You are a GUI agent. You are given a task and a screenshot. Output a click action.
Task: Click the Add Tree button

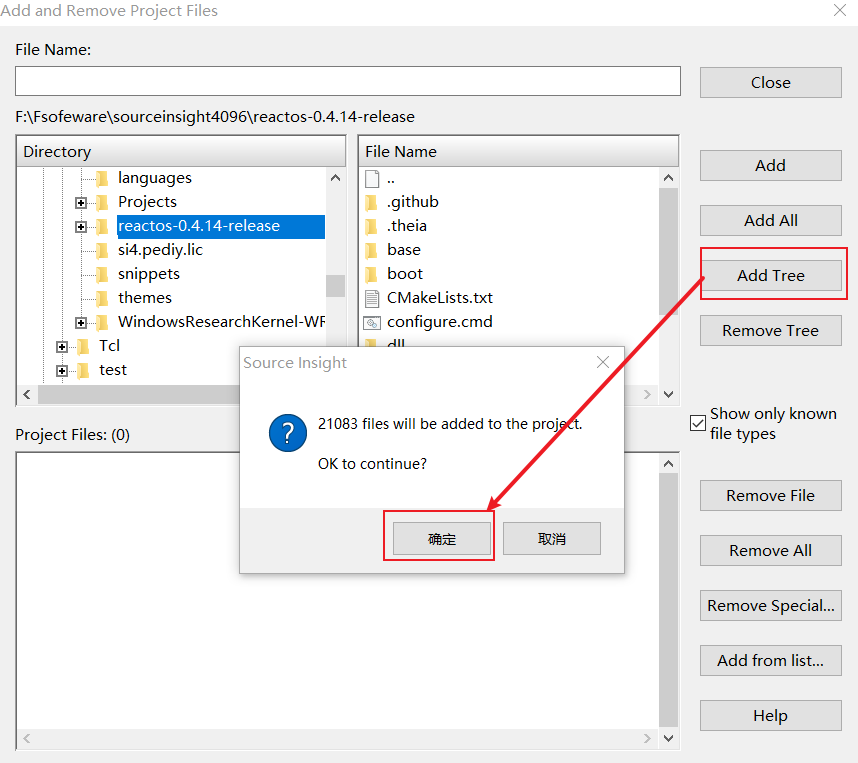(x=770, y=275)
